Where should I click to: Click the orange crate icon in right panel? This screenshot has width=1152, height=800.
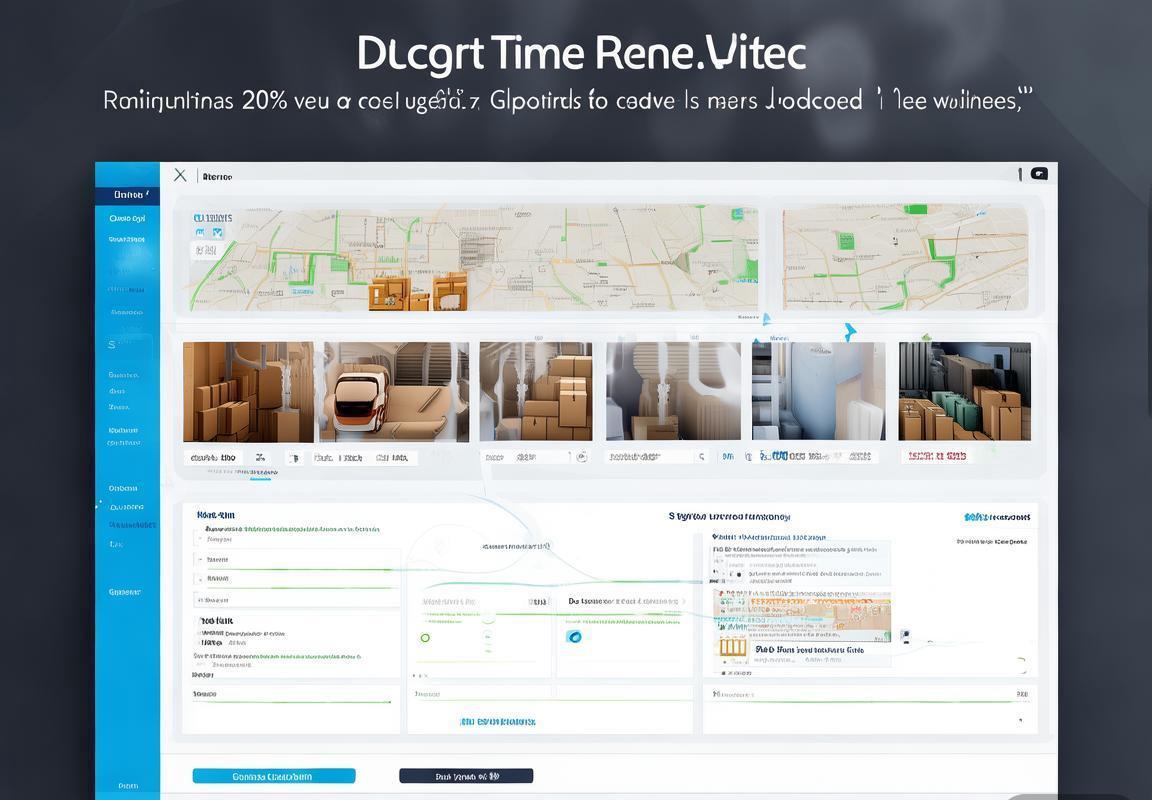point(733,648)
